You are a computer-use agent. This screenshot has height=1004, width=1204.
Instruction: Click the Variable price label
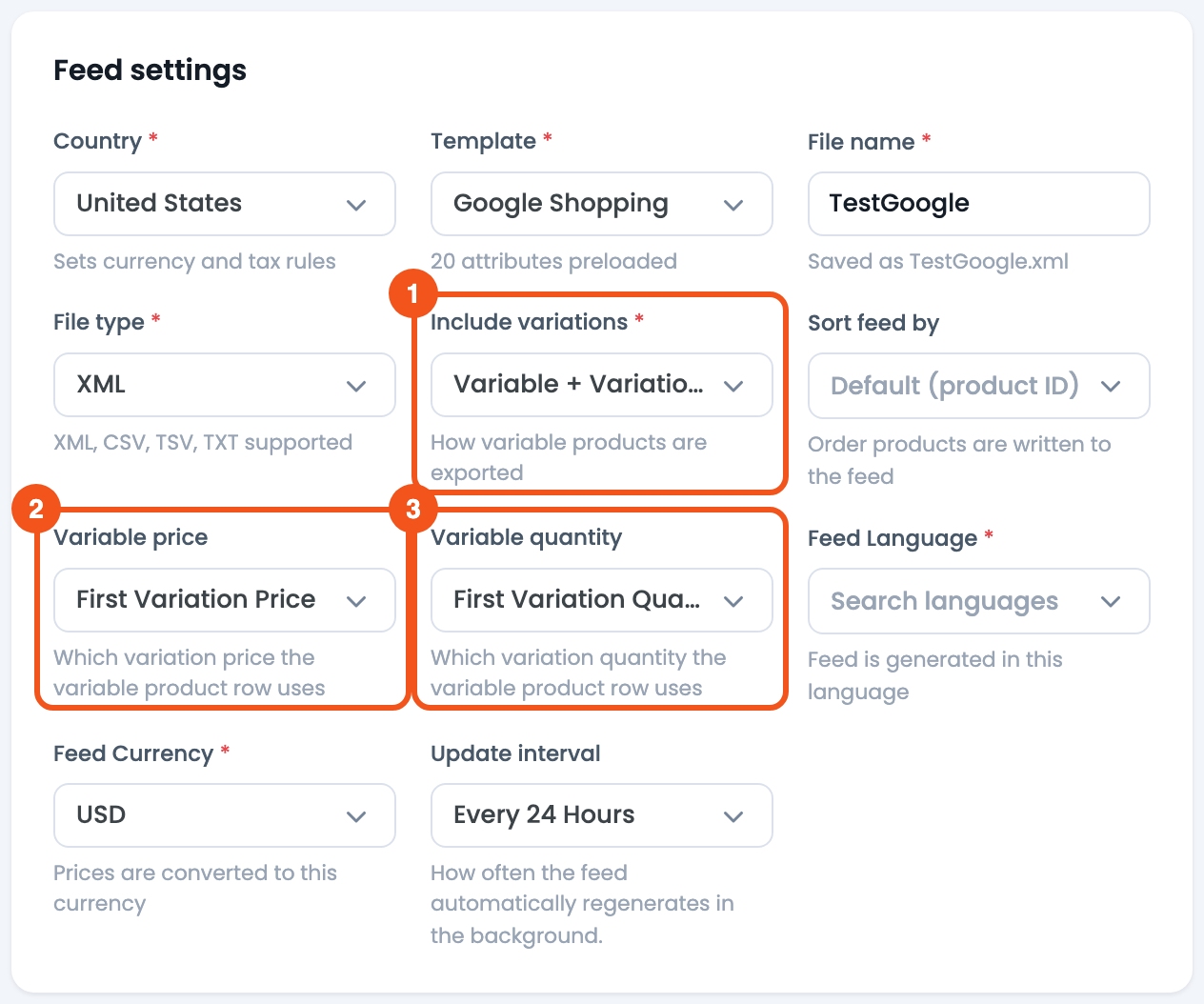(x=130, y=537)
